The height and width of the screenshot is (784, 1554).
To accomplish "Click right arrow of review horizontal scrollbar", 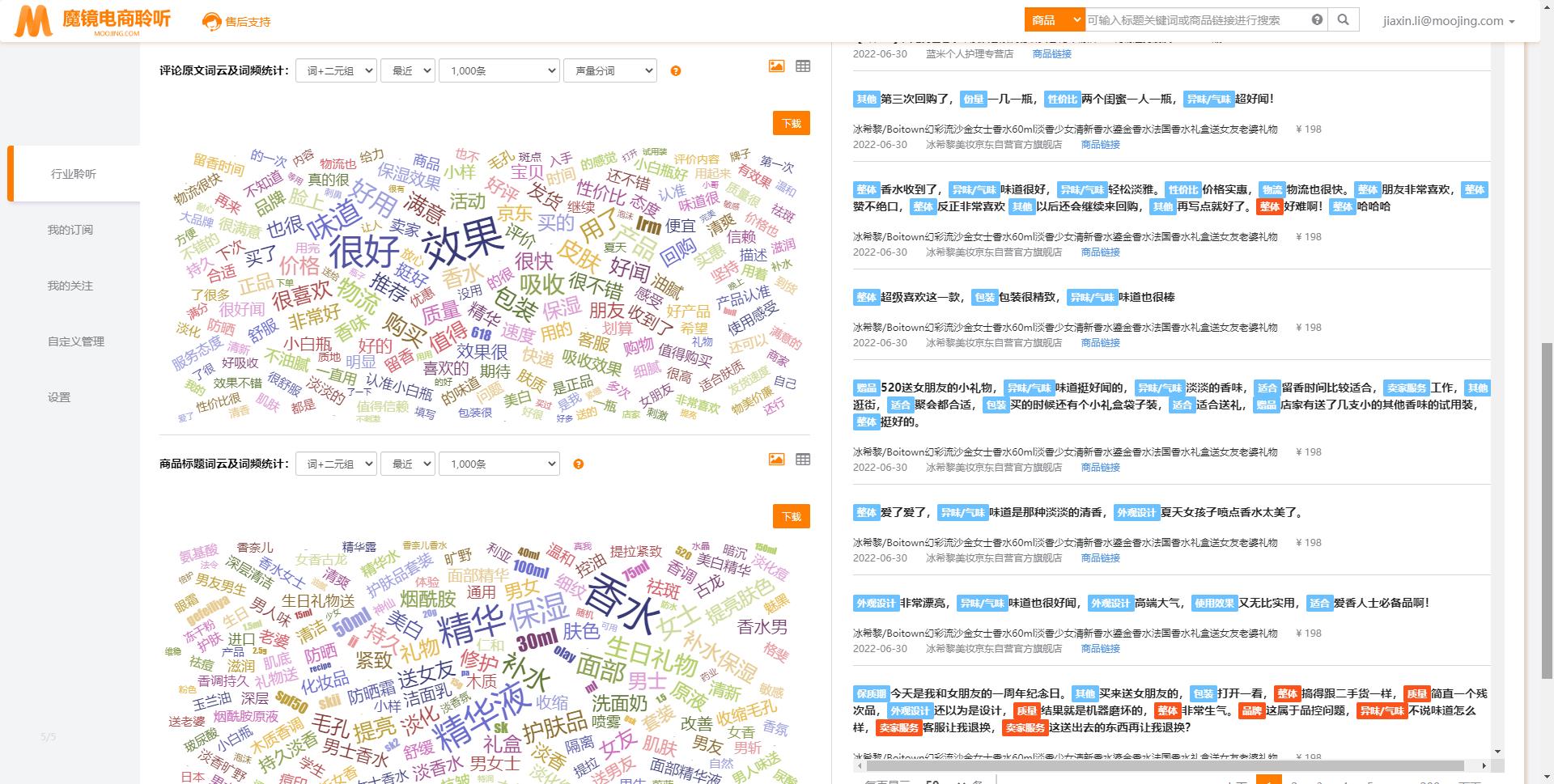I will tap(1484, 765).
